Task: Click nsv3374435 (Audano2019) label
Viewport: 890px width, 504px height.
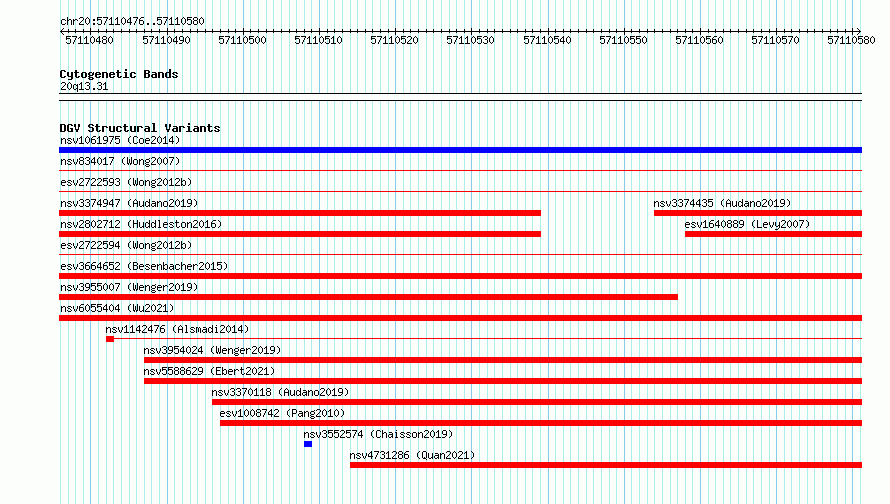Action: point(722,203)
